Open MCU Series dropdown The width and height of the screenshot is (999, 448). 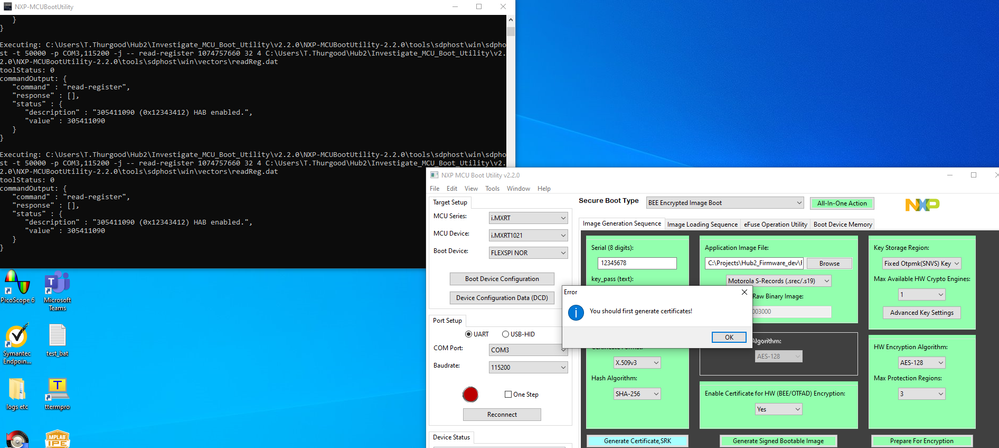pos(528,217)
